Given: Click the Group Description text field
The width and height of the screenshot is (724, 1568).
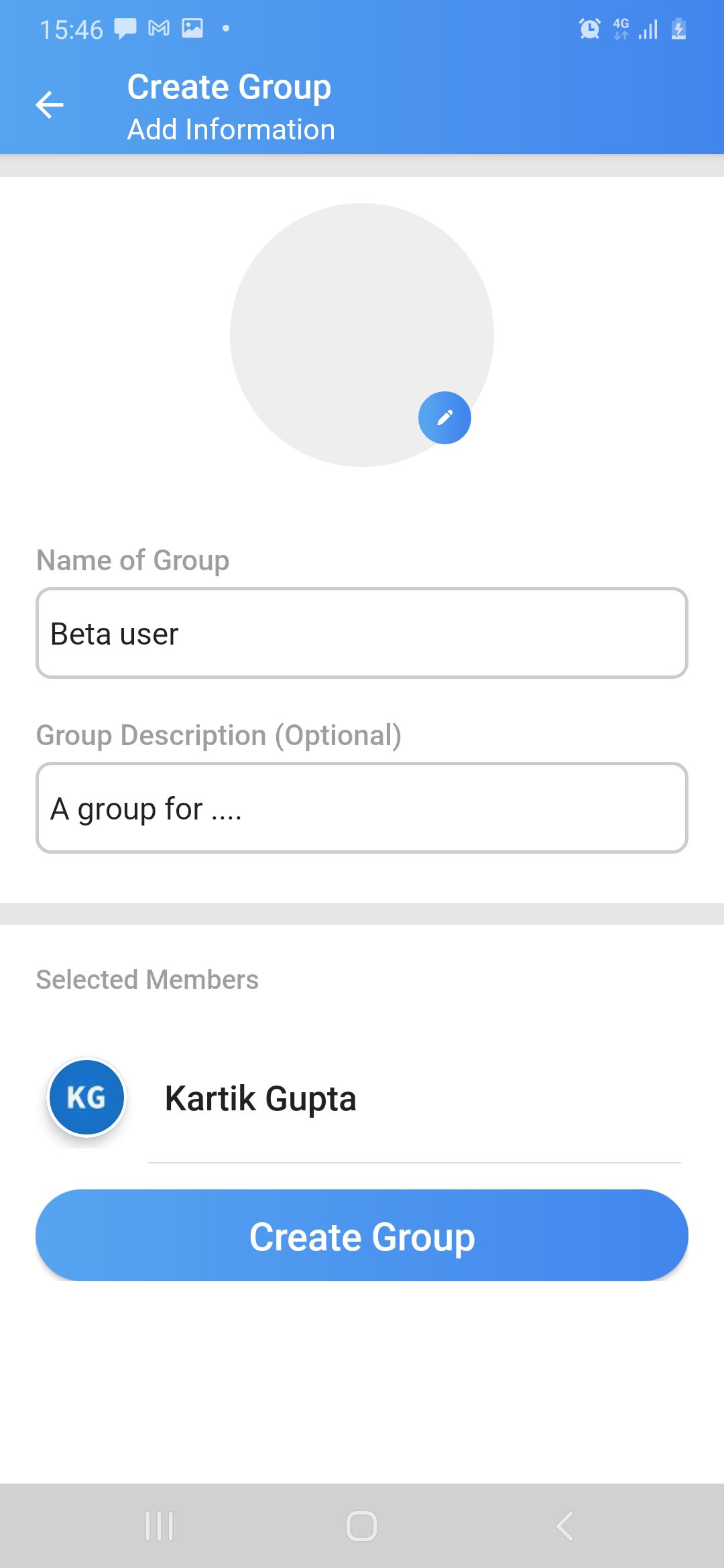Looking at the screenshot, I should click(362, 808).
